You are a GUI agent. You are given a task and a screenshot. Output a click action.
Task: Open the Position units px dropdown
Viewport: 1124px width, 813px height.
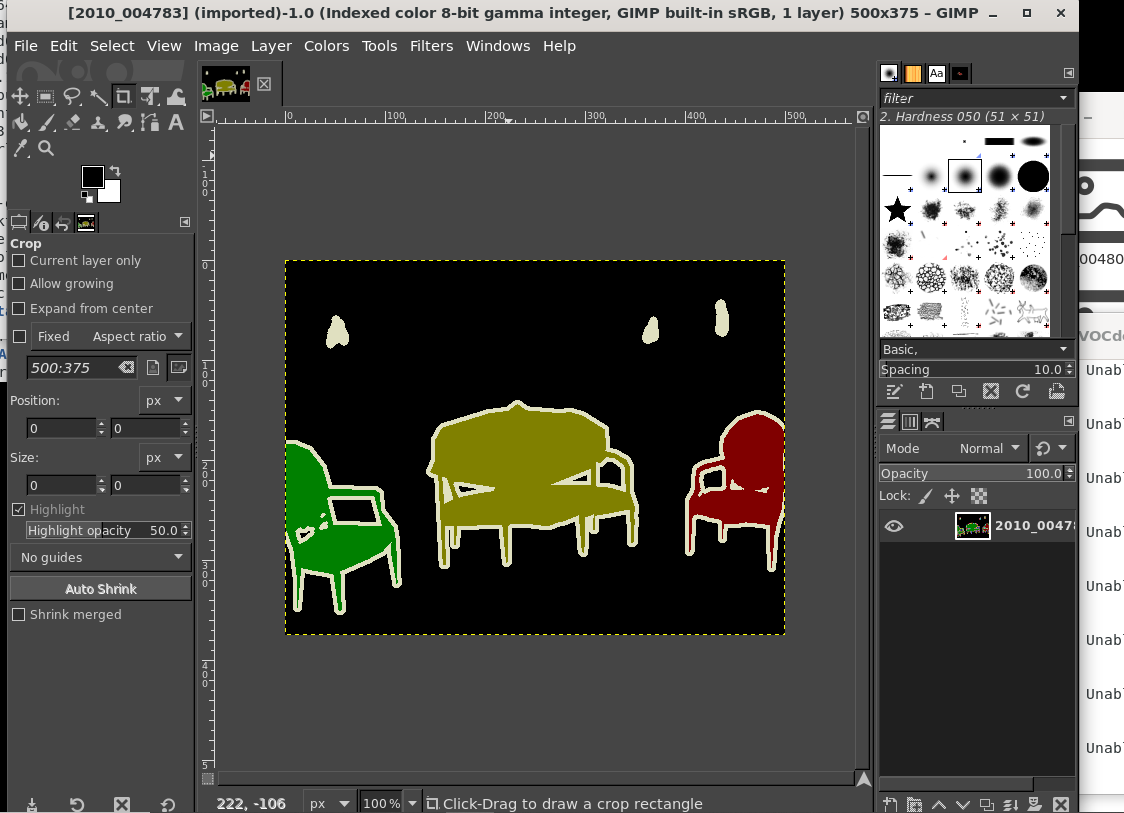(165, 401)
